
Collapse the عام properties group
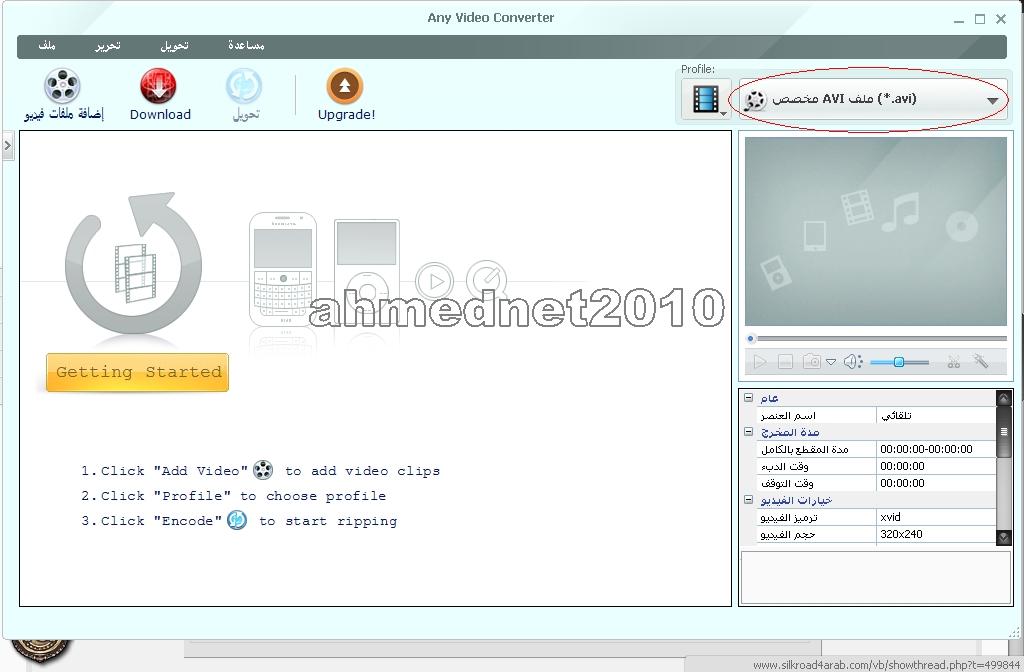click(748, 397)
